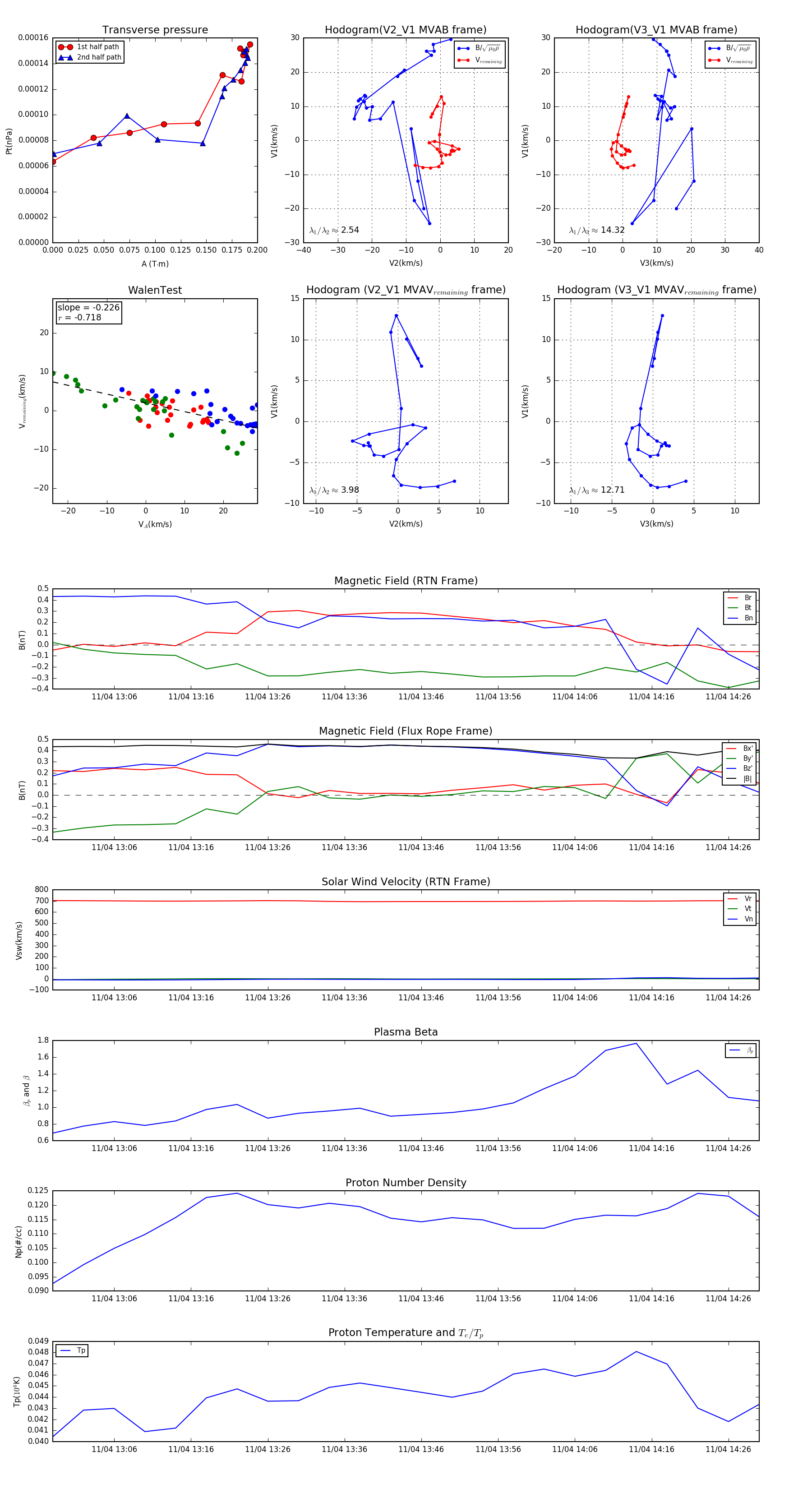
Task: Click the 'Transverse pressure' plot title
Action: pyautogui.click(x=155, y=30)
